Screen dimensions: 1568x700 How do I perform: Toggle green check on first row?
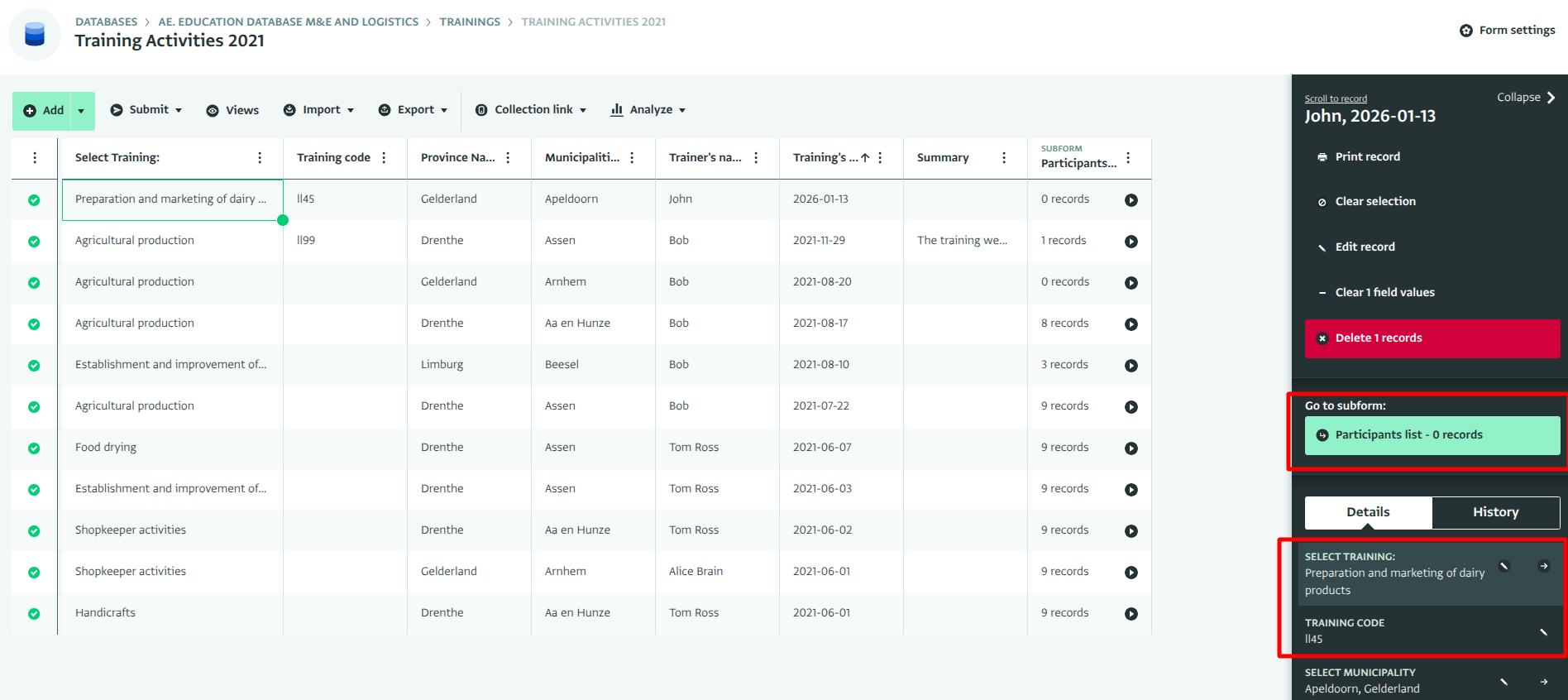coord(34,200)
